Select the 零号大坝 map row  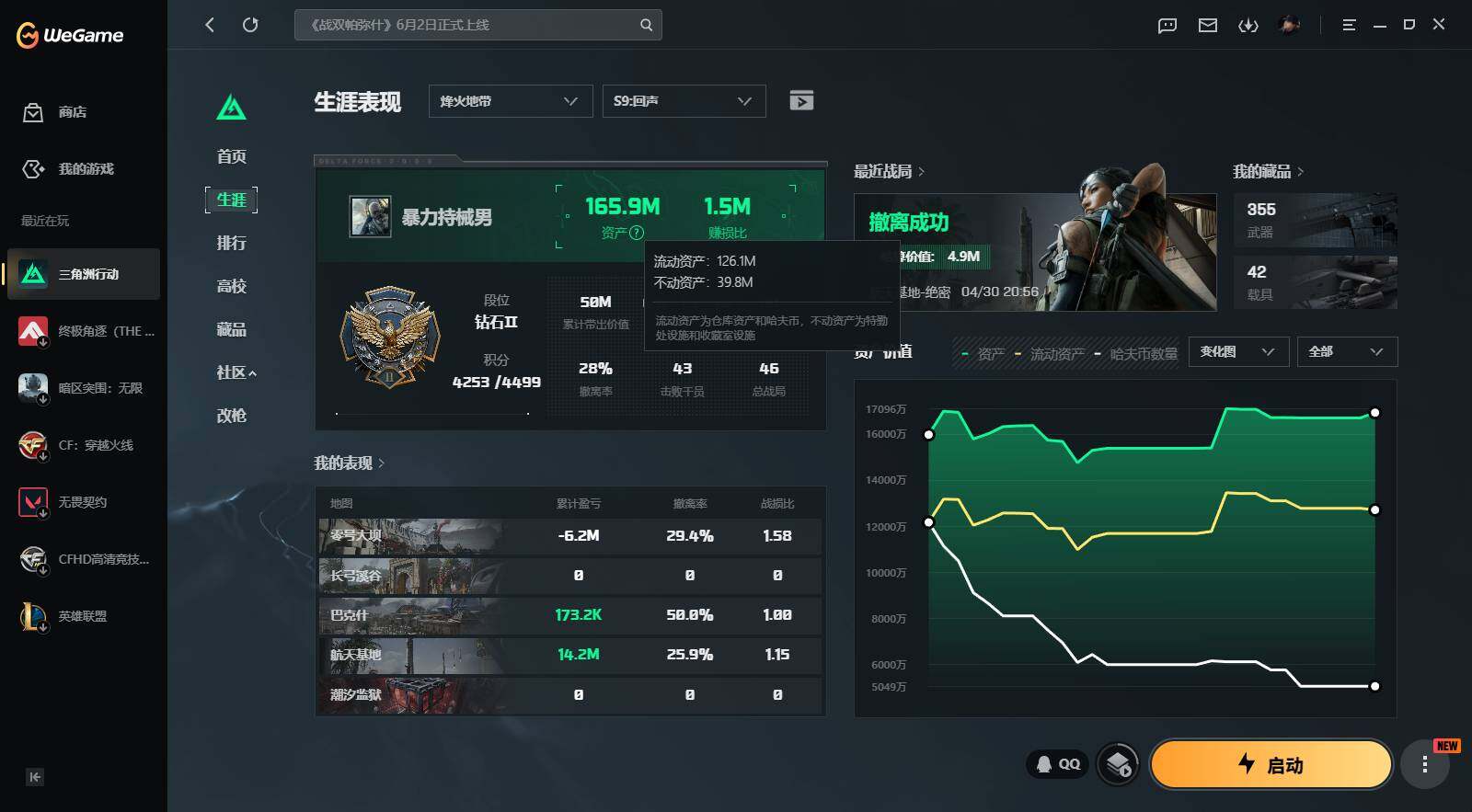pos(570,536)
